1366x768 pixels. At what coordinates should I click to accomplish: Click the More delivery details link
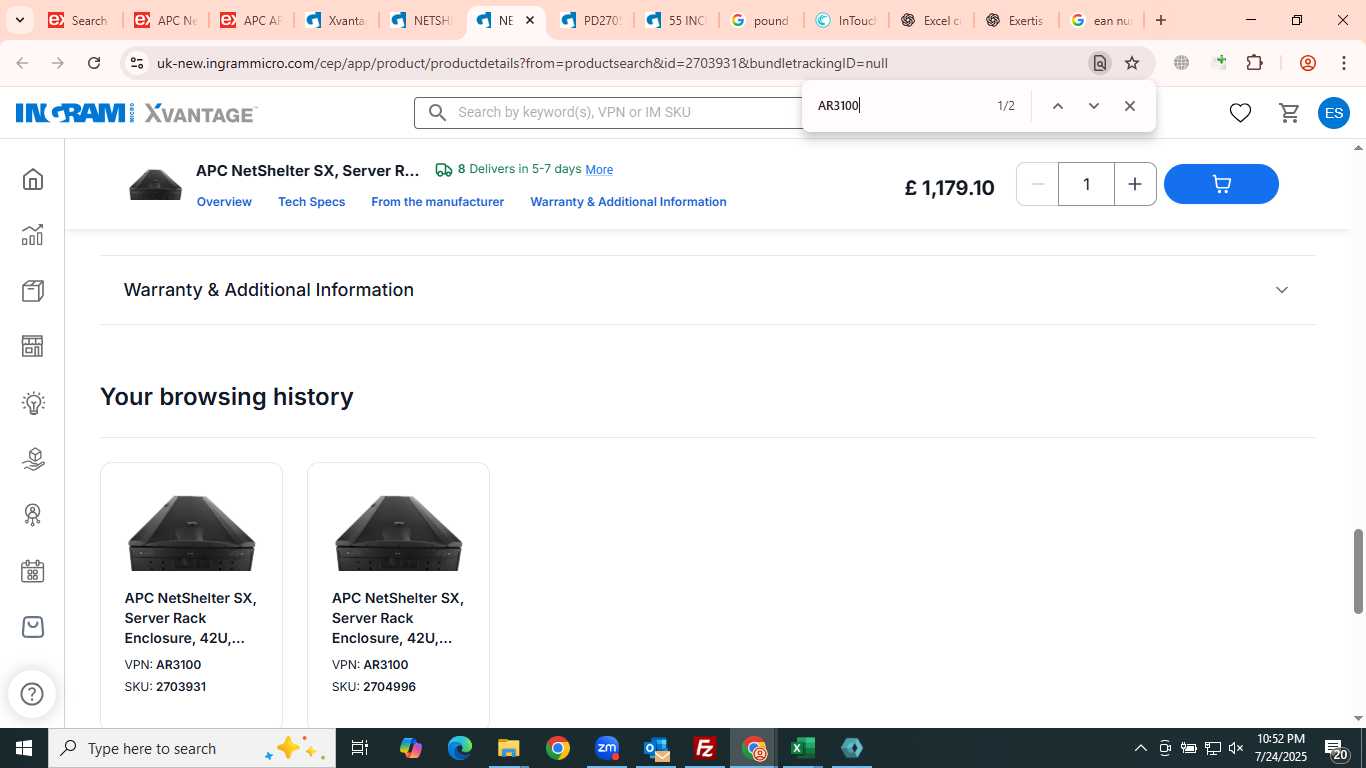599,170
